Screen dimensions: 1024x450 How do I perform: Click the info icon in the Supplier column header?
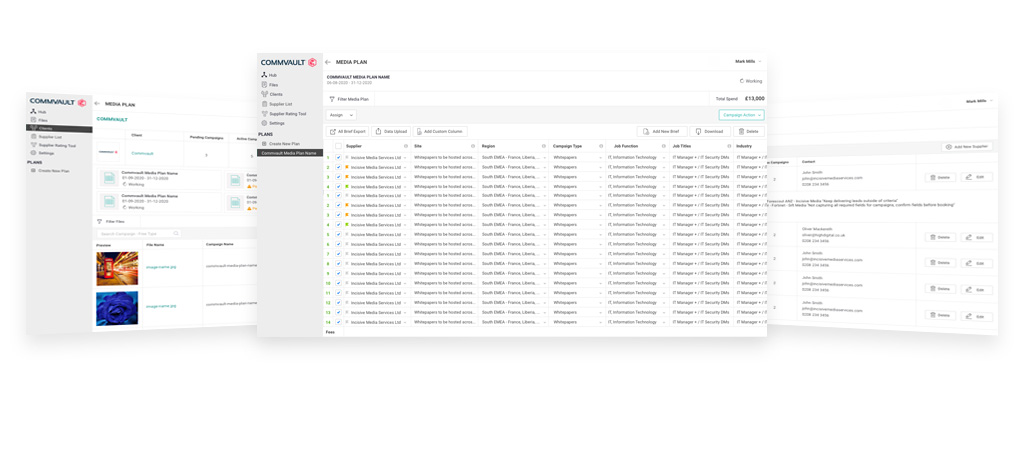[x=406, y=146]
